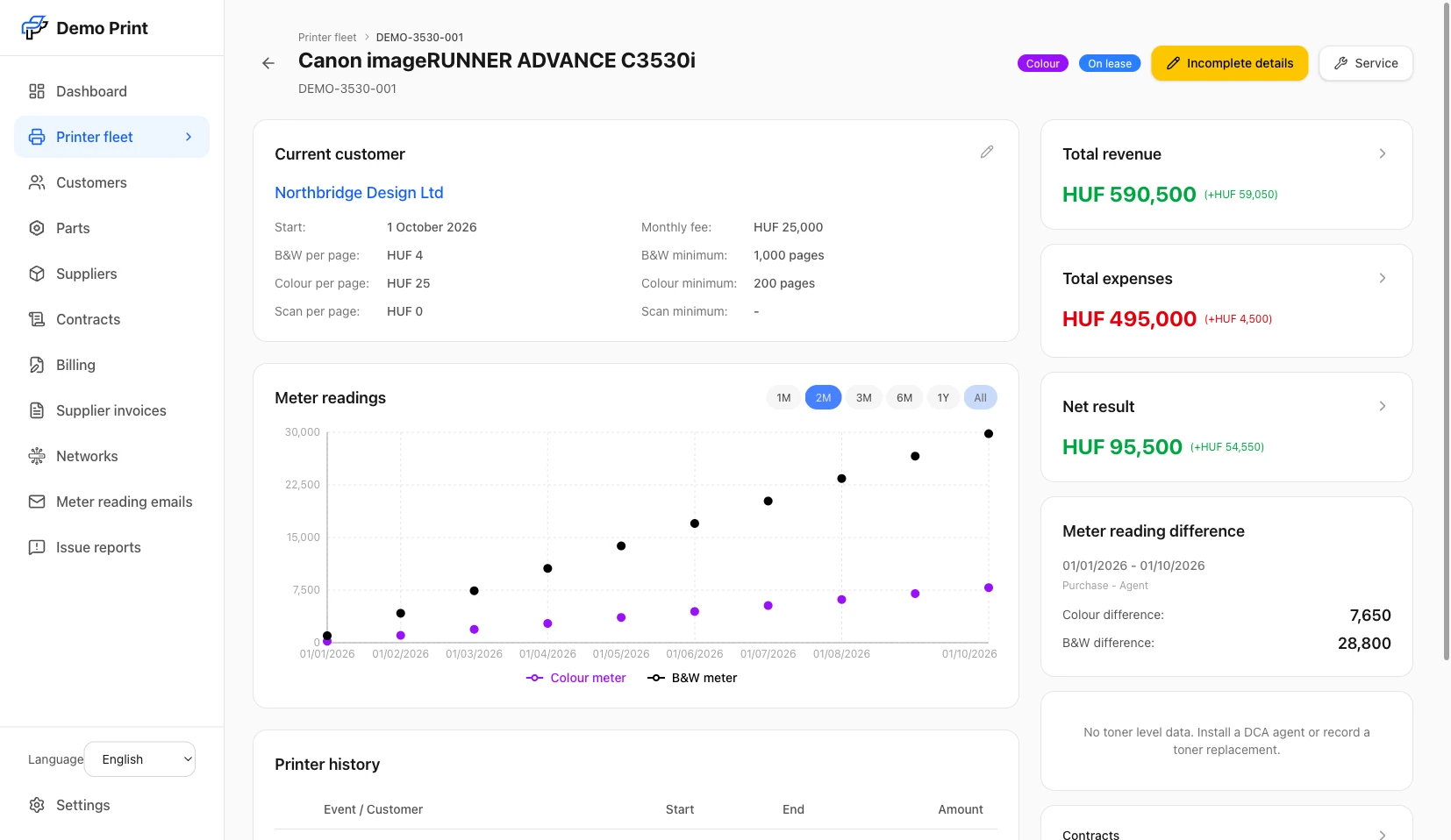Click the Meter reading emails envelope icon

tap(37, 502)
